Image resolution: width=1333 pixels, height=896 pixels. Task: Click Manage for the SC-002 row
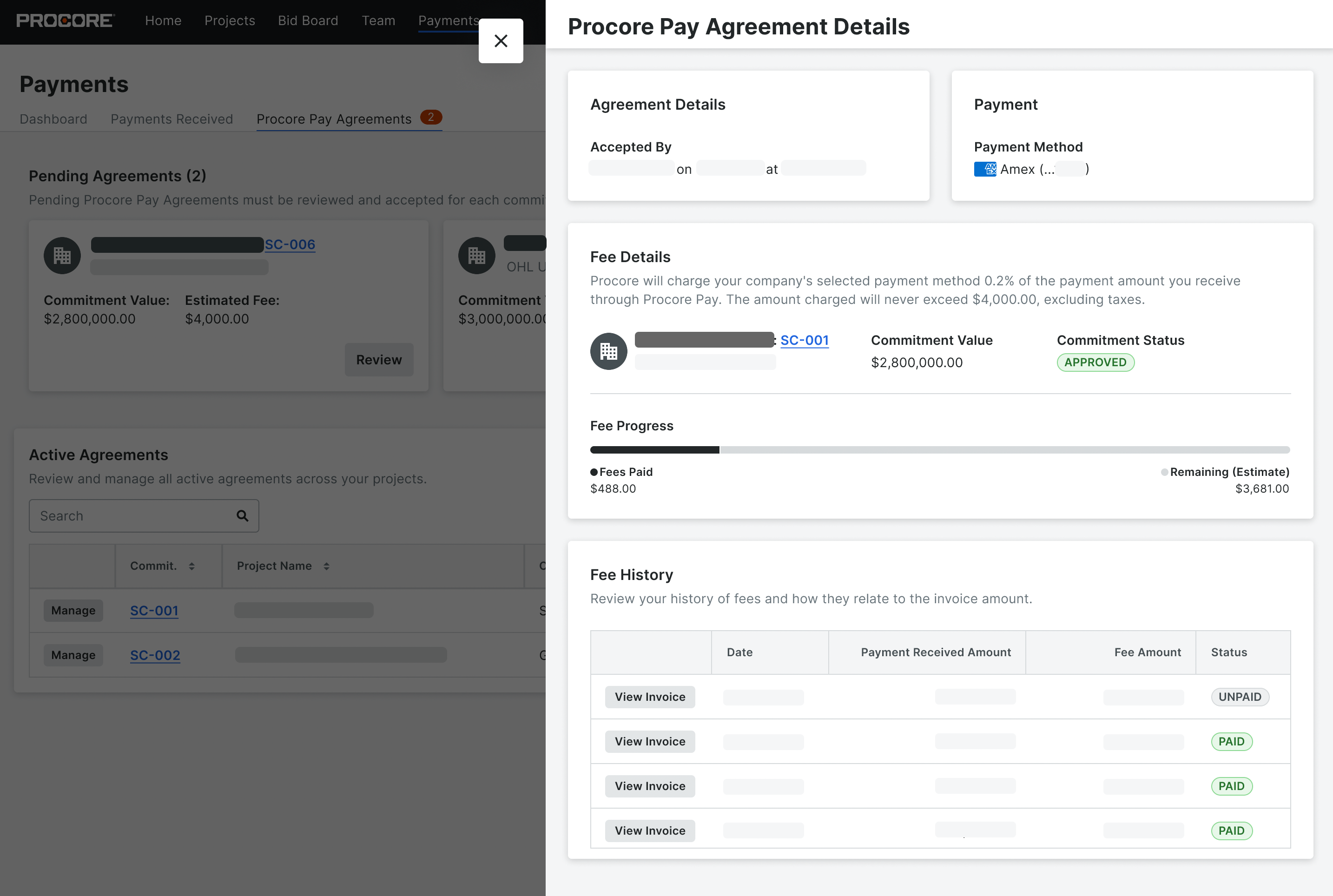coord(73,655)
